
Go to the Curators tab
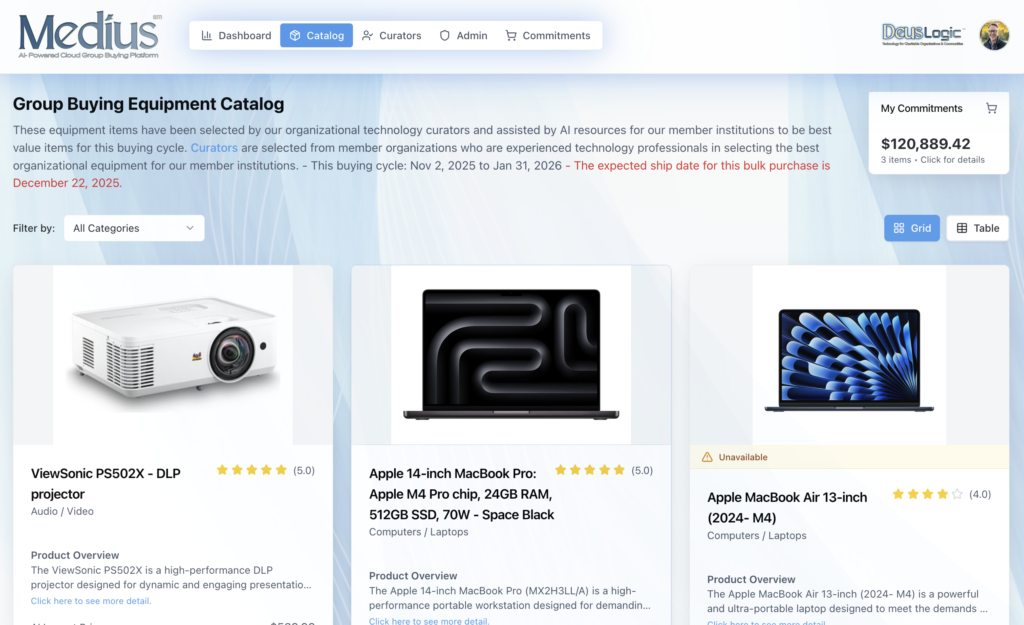(391, 35)
